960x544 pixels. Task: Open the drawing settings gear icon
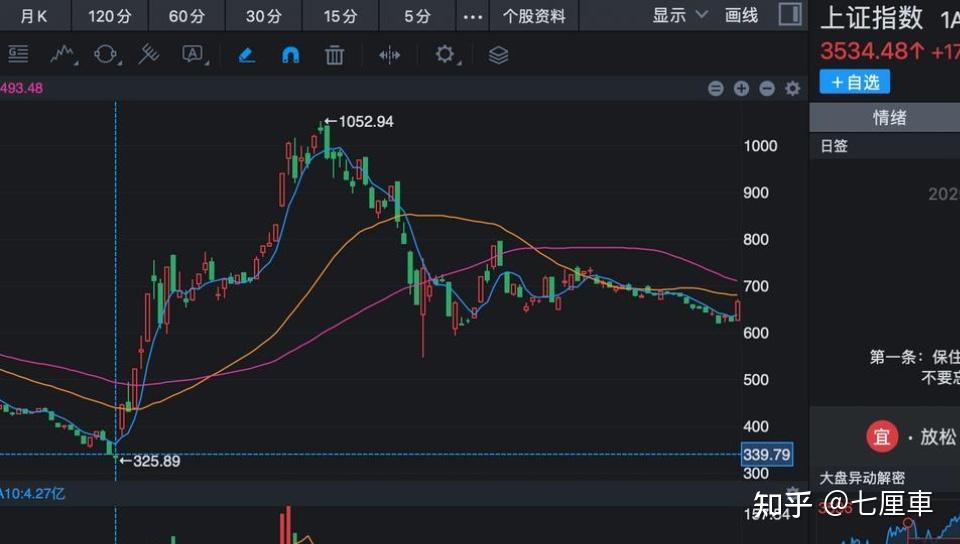click(x=446, y=54)
